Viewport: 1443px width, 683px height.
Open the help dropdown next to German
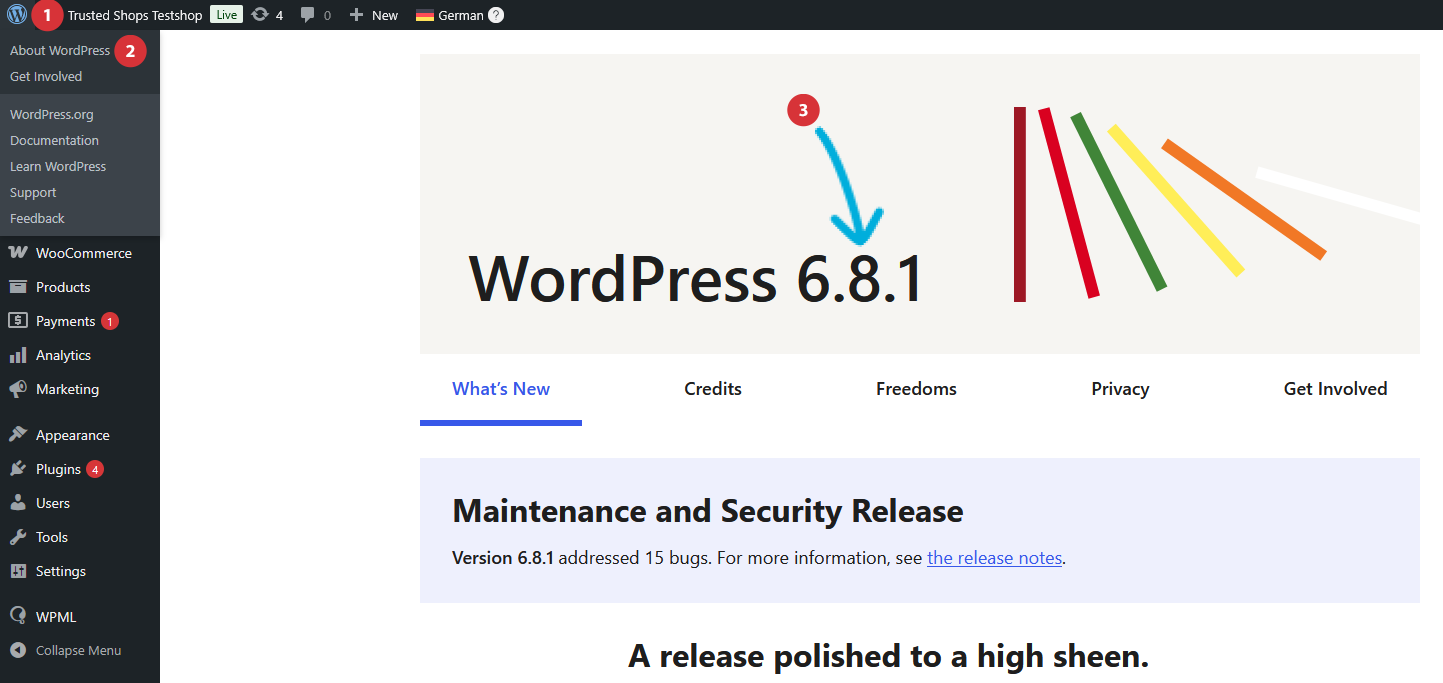point(496,14)
